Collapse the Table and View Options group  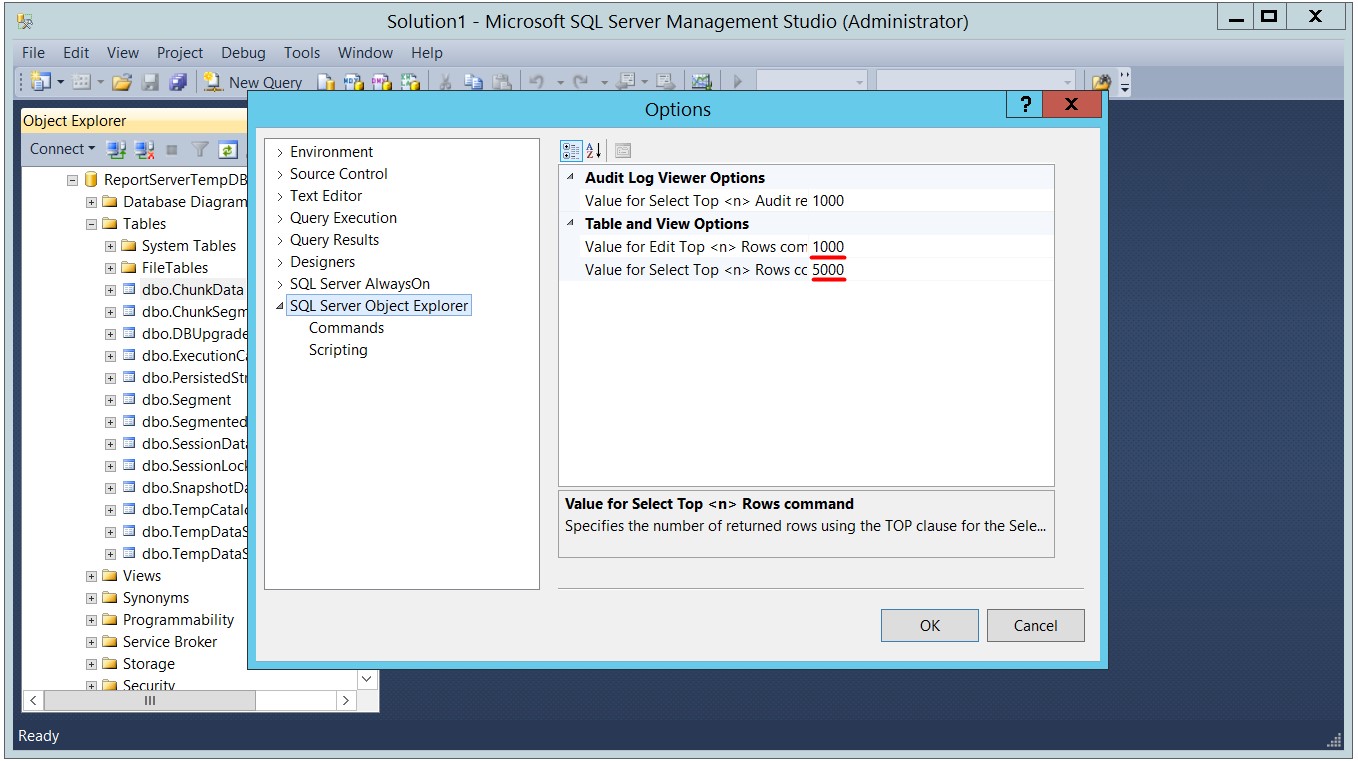pyautogui.click(x=571, y=224)
